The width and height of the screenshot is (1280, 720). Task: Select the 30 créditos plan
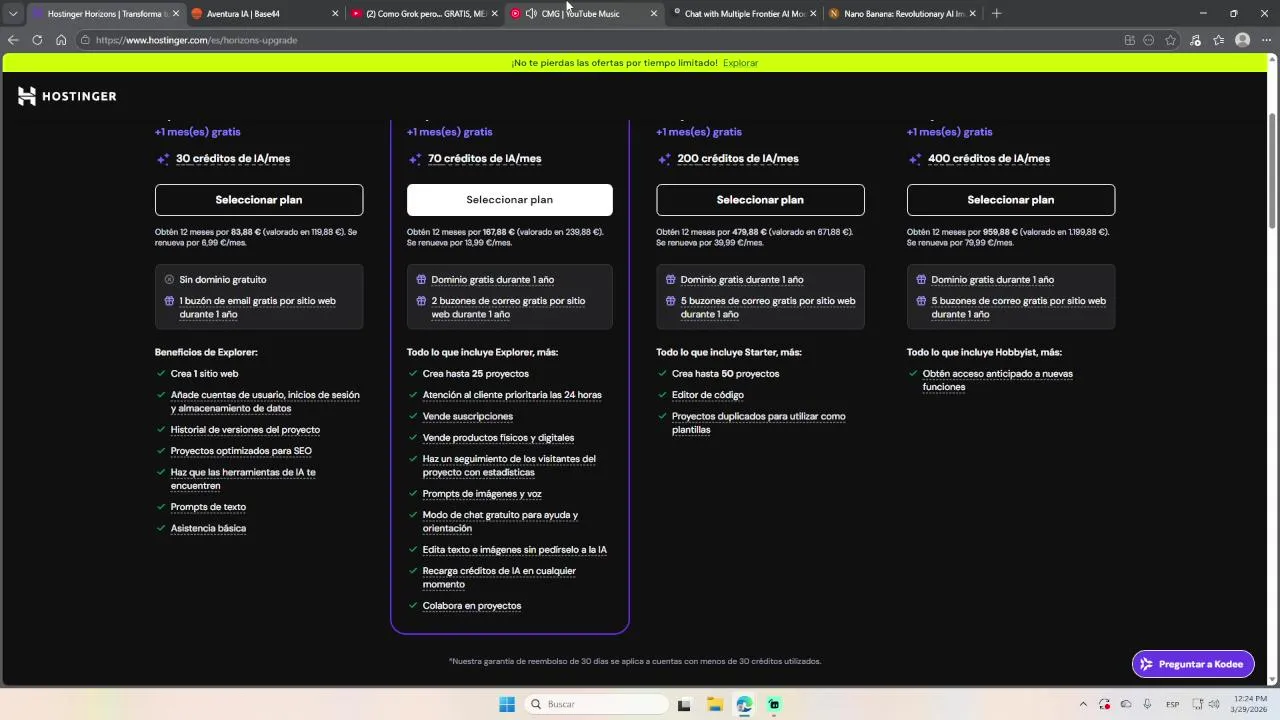pos(259,200)
